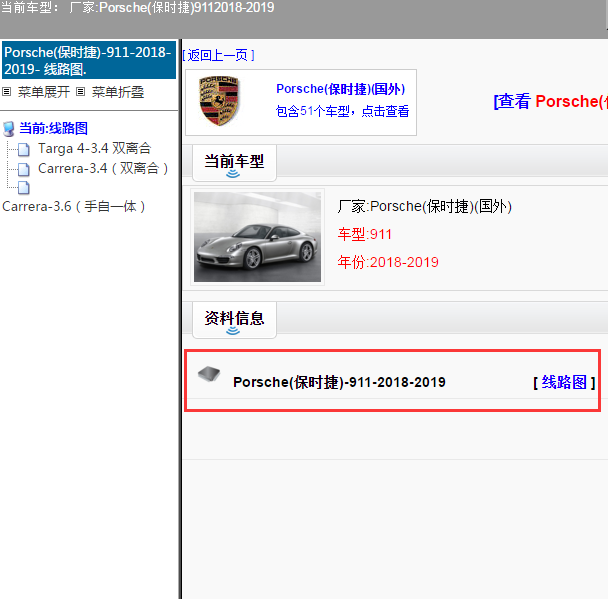Open the 查看 Porsche link on the right

click(551, 102)
